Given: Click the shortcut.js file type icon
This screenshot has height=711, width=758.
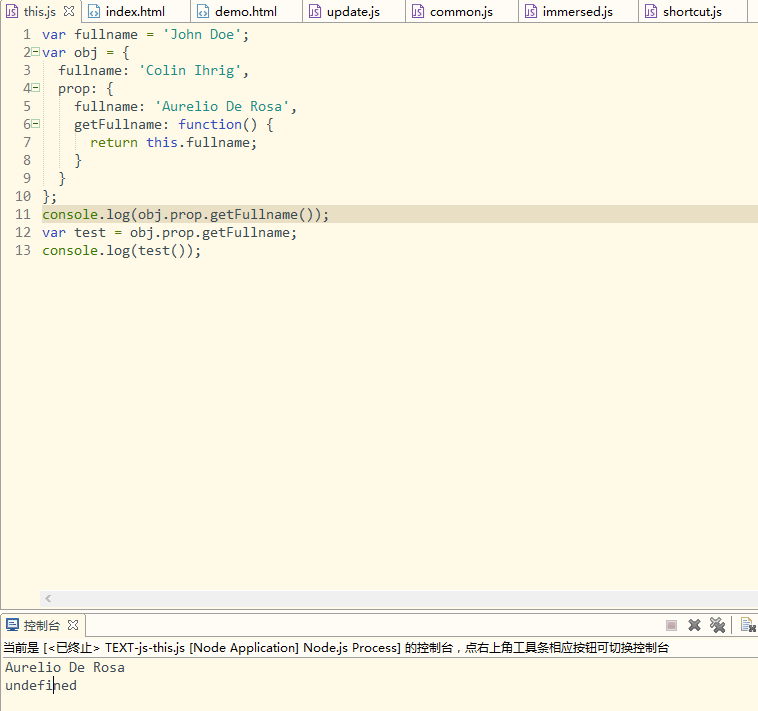Looking at the screenshot, I should (651, 11).
